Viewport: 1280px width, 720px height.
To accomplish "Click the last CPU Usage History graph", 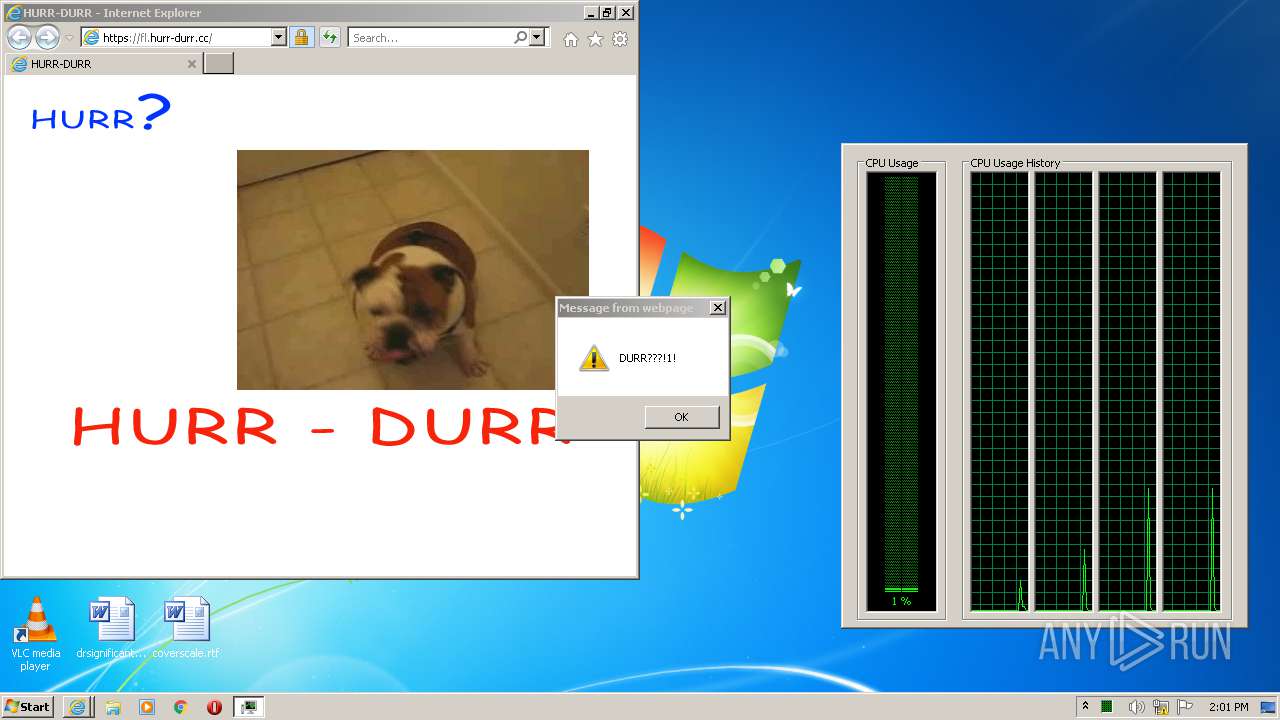I will pos(1191,391).
